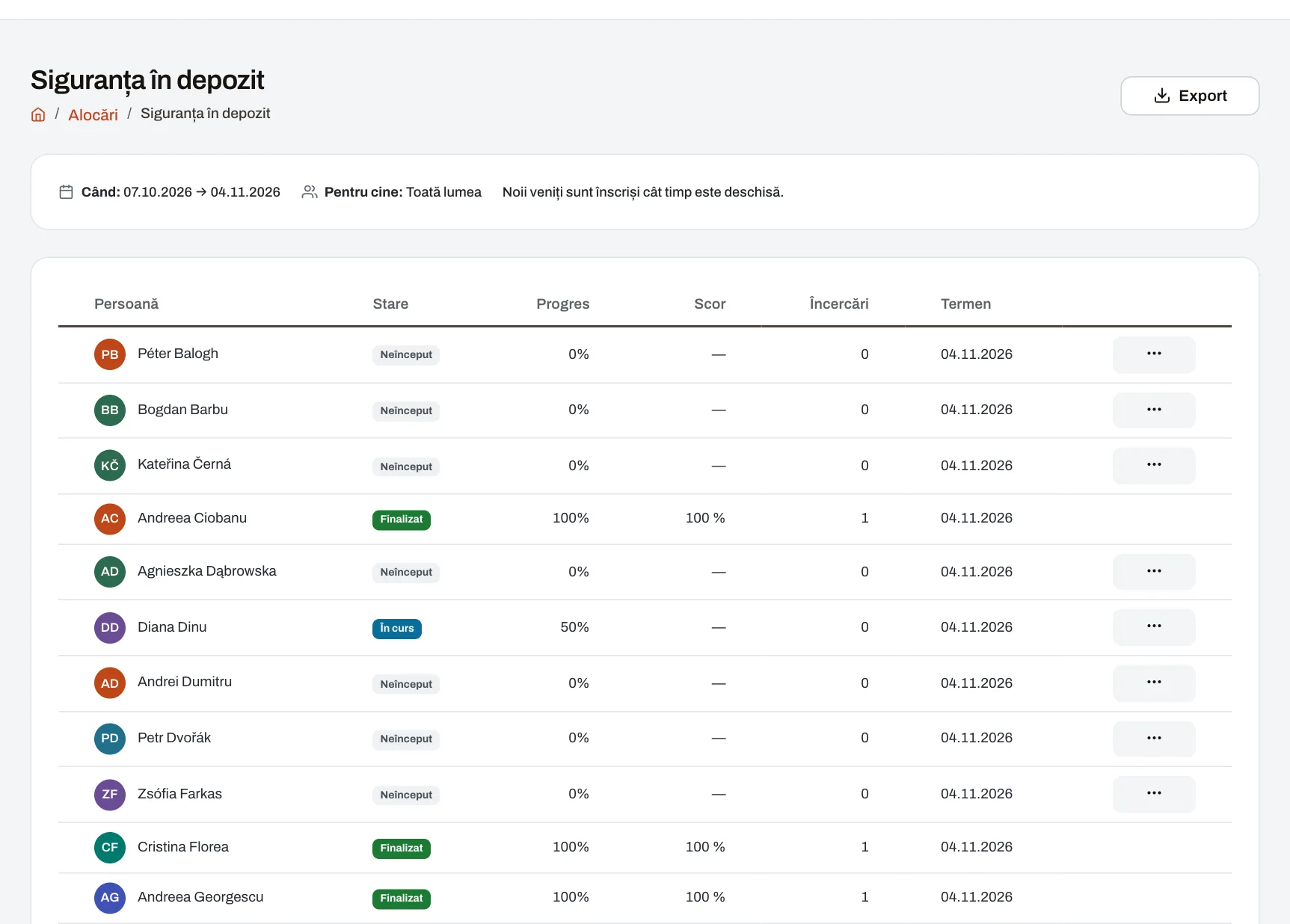Sort by the Progres column header
The image size is (1290, 924).
pyautogui.click(x=562, y=304)
